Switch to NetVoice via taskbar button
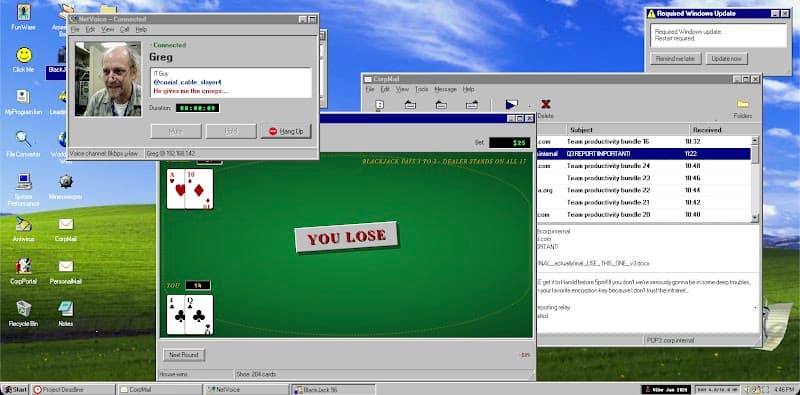 247,389
